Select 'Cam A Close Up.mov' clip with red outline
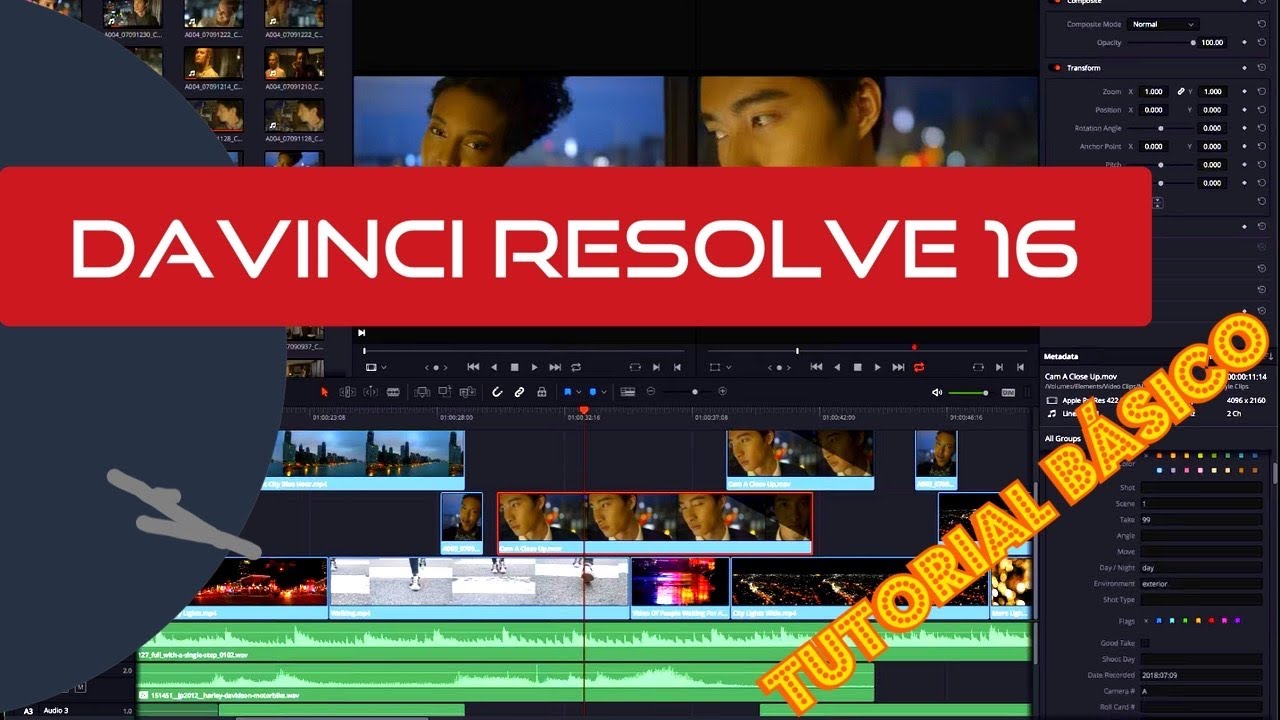1280x720 pixels. (x=654, y=523)
